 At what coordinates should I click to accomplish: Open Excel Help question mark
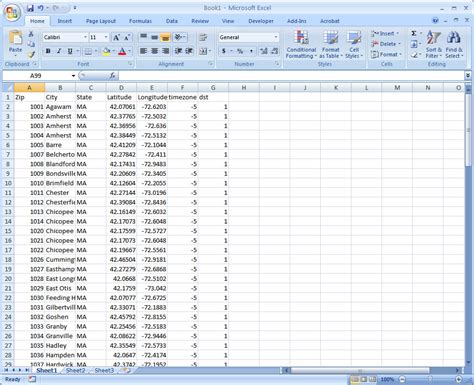[x=435, y=21]
